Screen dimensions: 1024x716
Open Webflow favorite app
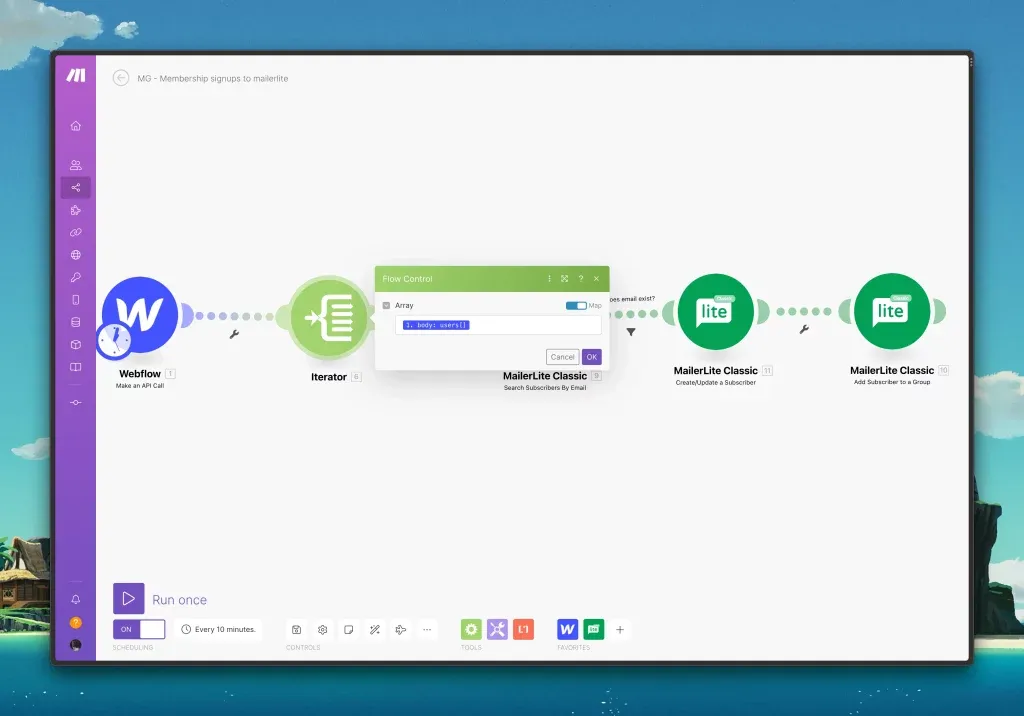tap(568, 630)
